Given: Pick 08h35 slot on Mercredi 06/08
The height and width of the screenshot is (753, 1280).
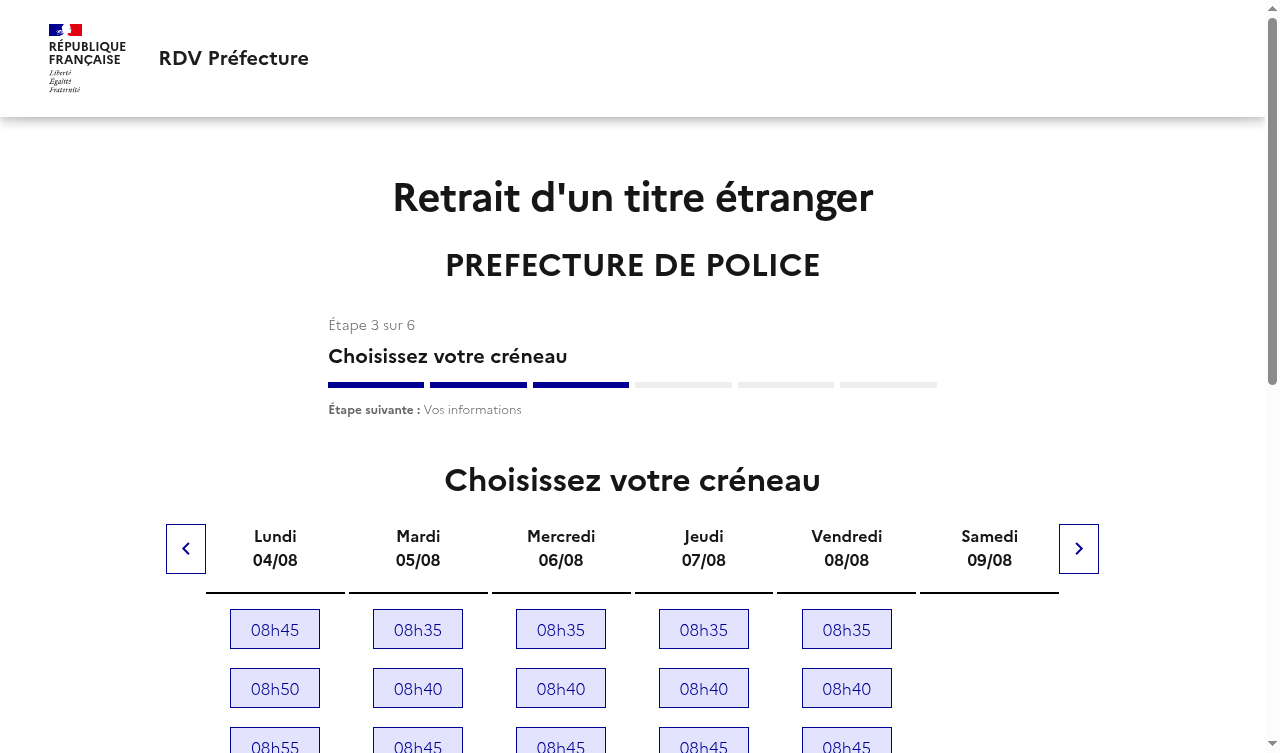Looking at the screenshot, I should (x=561, y=629).
